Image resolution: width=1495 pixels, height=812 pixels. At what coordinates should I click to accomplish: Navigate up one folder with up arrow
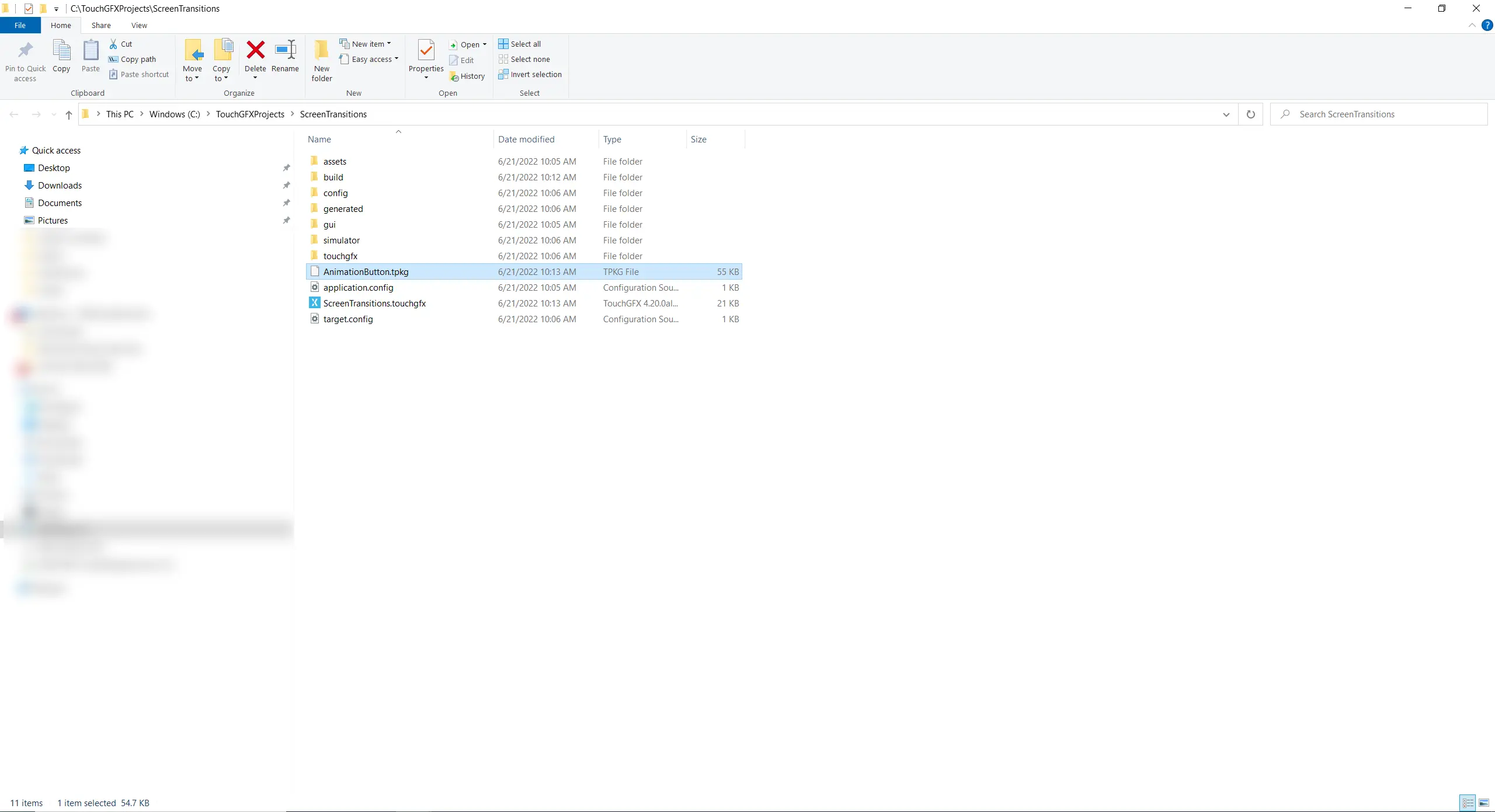(x=69, y=114)
